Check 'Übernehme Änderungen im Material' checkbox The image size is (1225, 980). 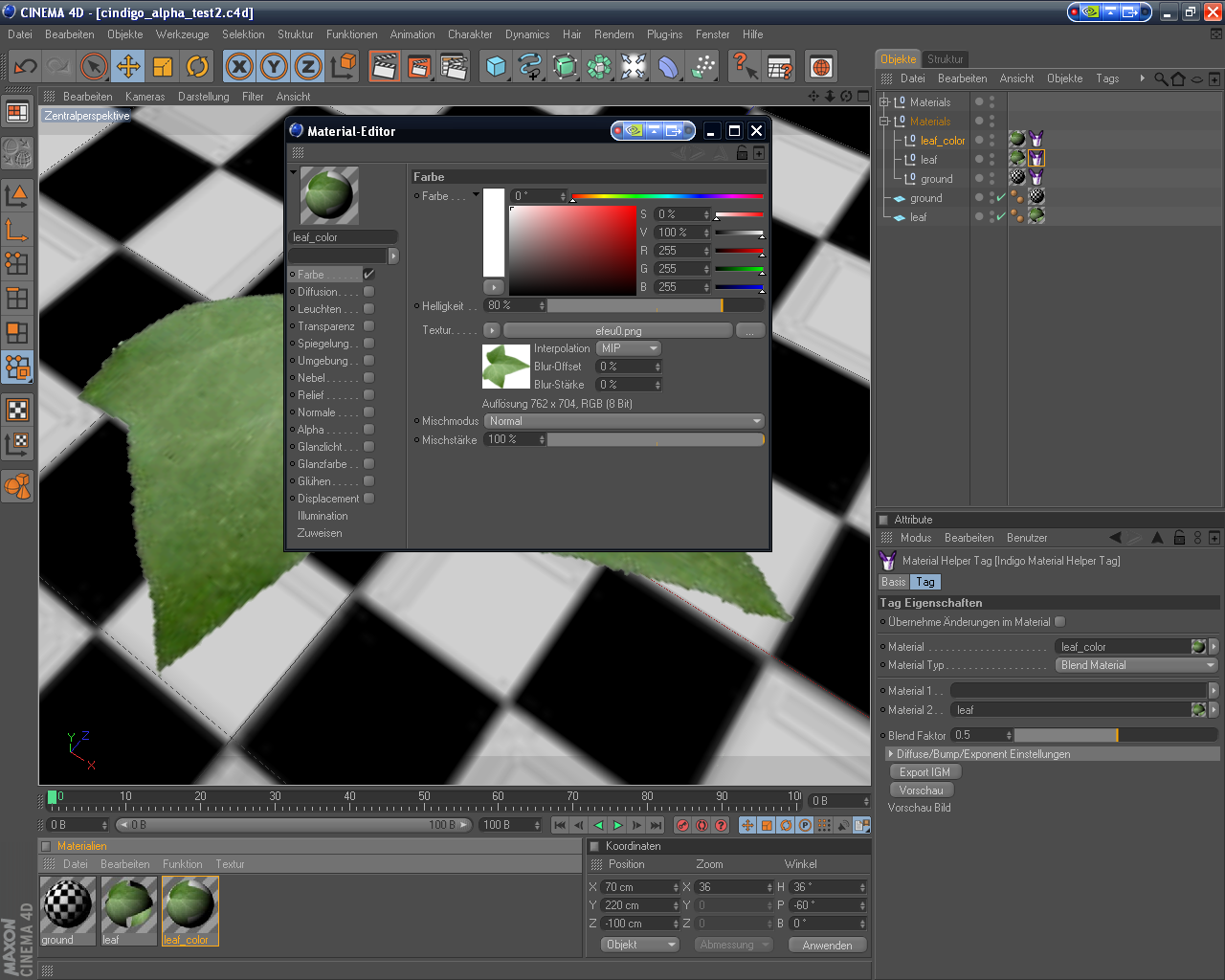pos(1059,622)
